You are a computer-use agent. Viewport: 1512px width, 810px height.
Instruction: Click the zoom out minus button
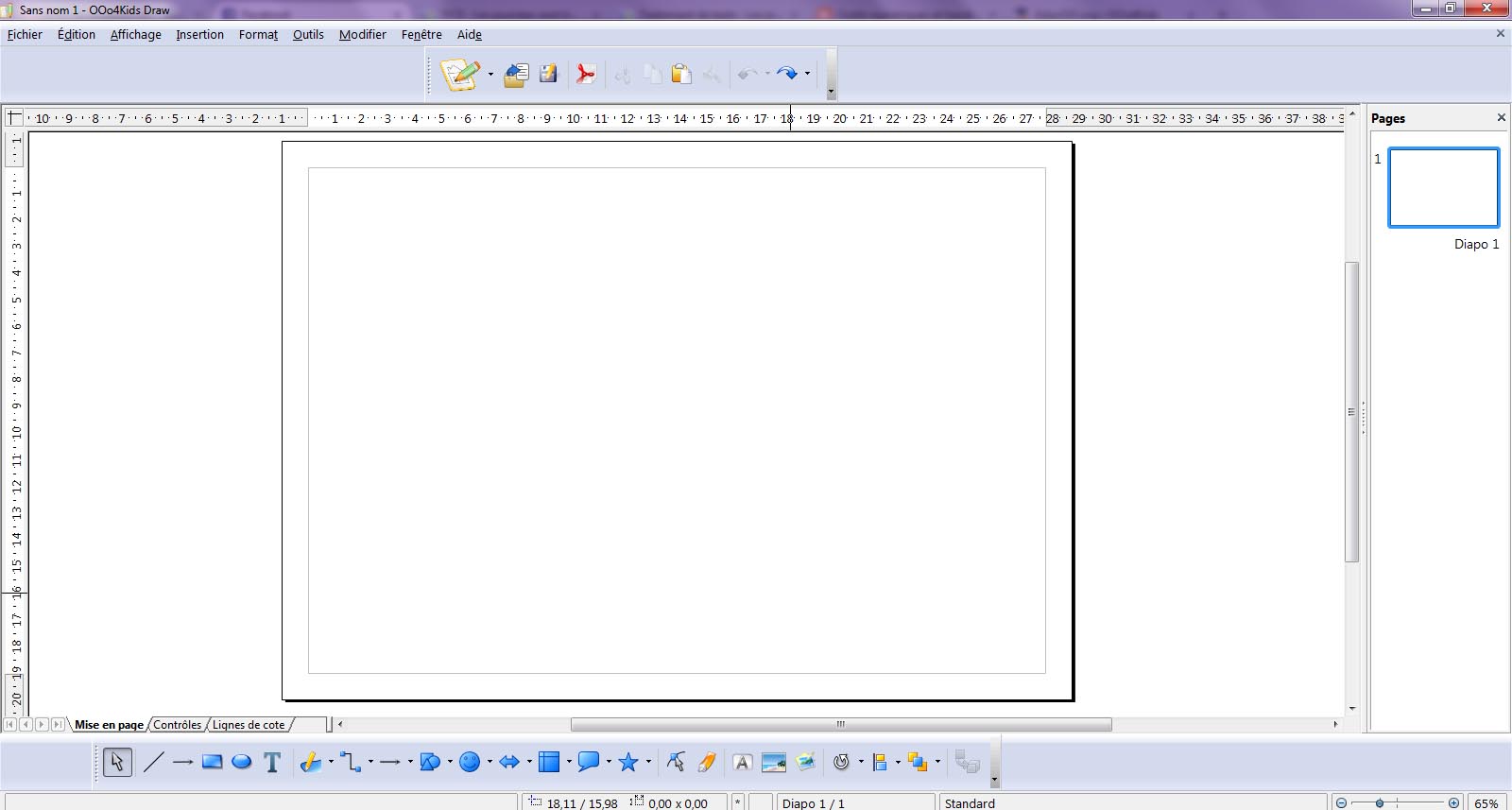pos(1341,802)
